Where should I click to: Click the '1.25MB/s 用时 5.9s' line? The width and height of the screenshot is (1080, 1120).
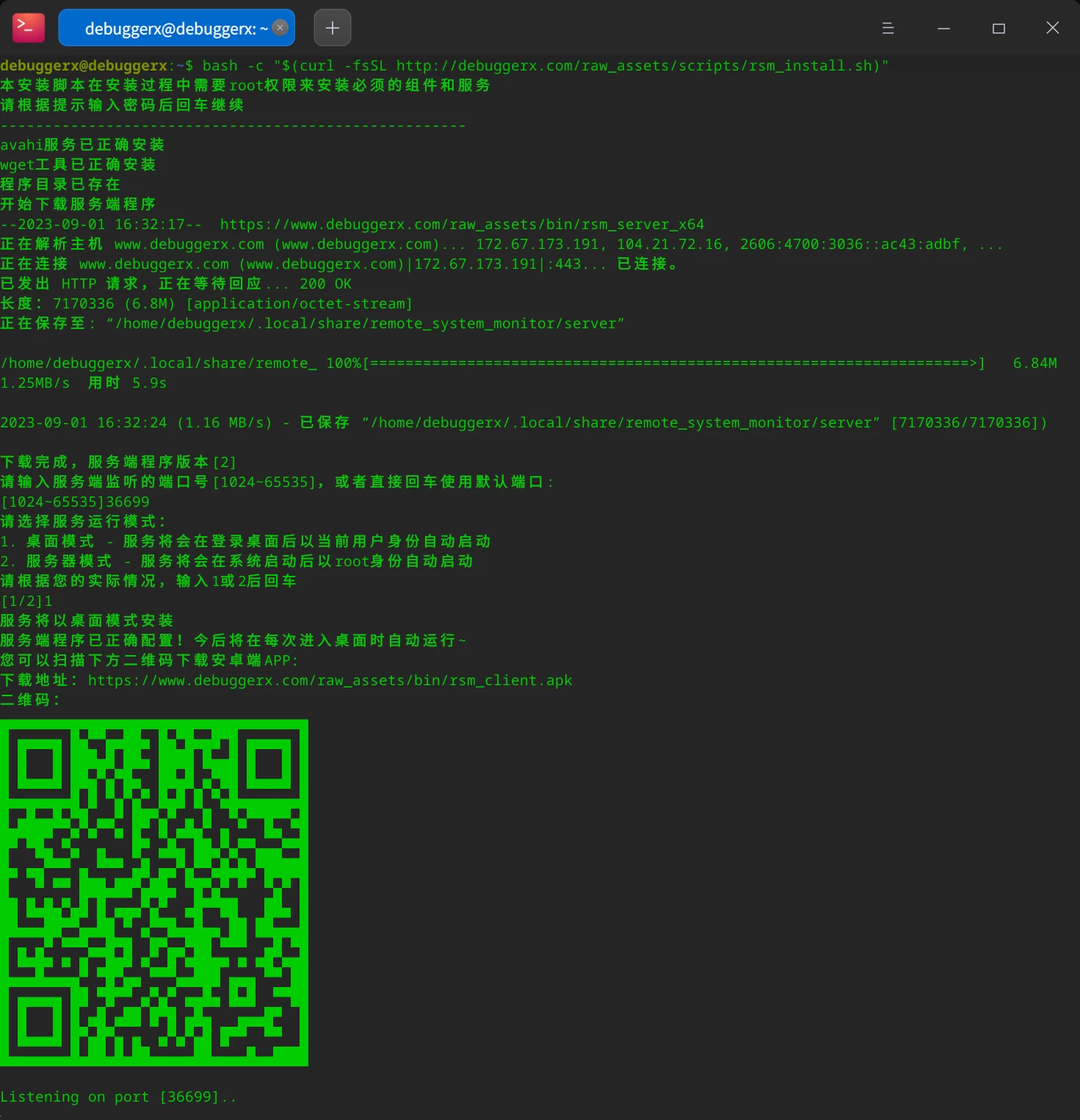84,383
